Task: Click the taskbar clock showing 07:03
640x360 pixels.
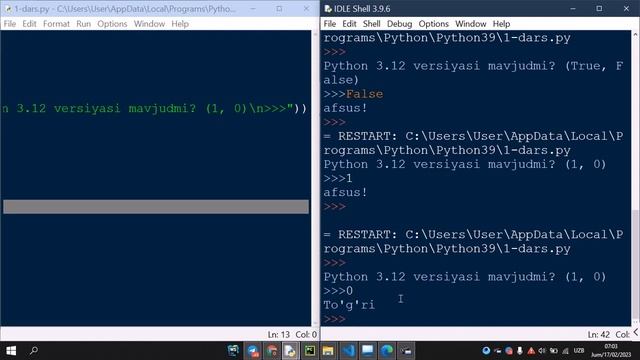Action: [611, 351]
